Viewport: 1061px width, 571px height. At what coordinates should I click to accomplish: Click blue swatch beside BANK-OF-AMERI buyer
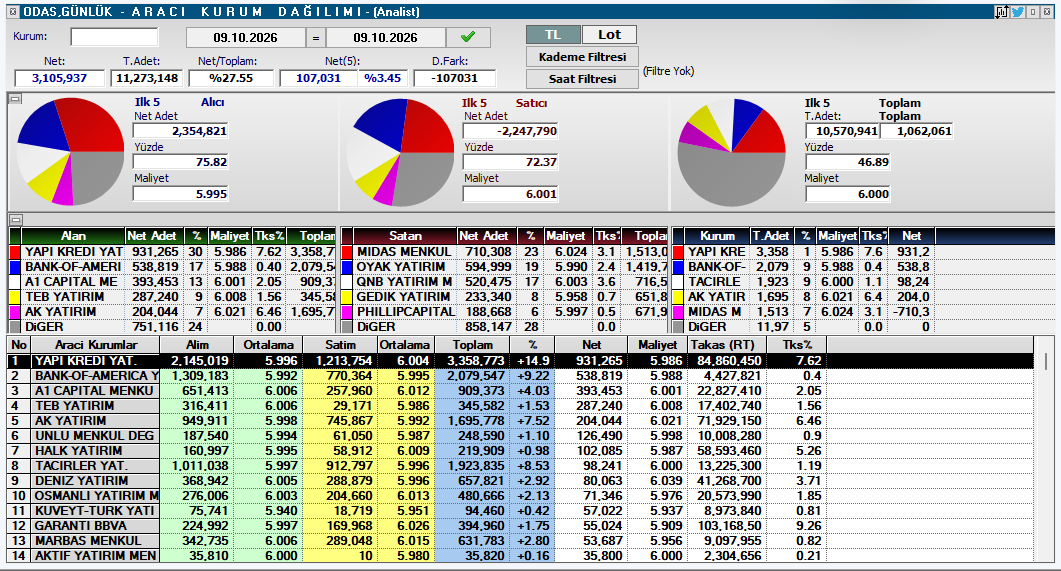[15, 267]
